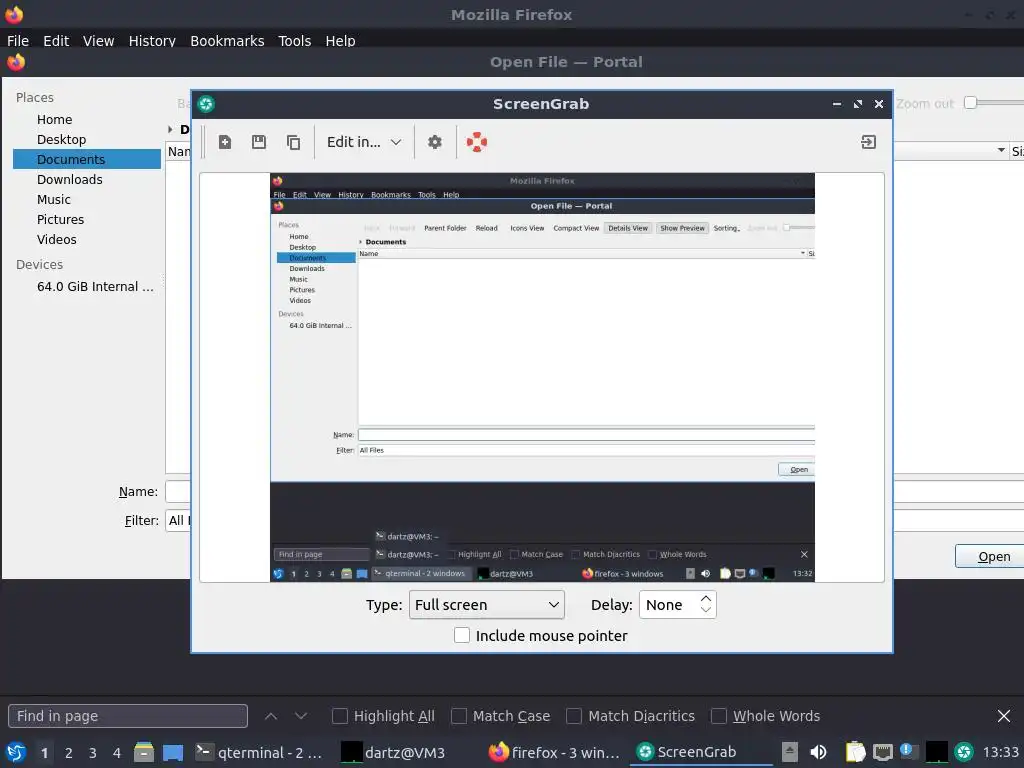
Task: Copy the screenshot to clipboard
Action: pyautogui.click(x=294, y=142)
